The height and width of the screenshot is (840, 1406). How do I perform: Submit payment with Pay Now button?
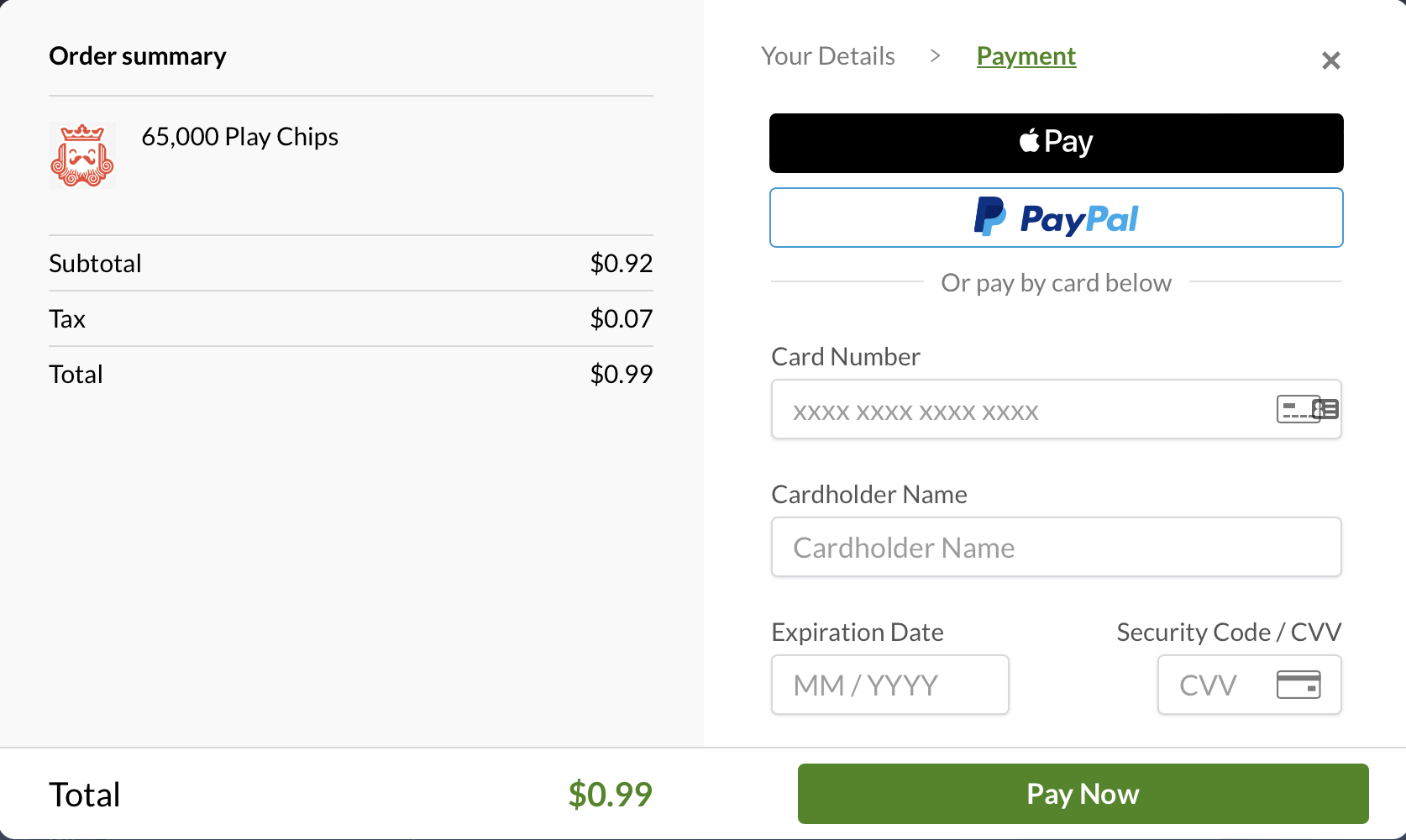(x=1083, y=794)
